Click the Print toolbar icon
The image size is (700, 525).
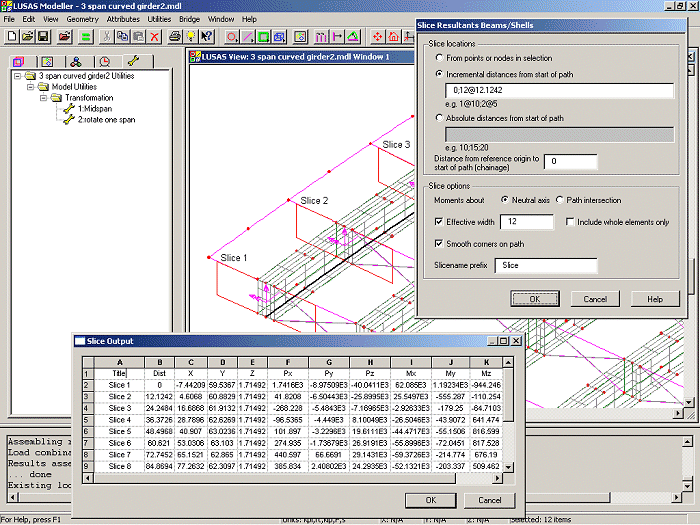click(x=175, y=37)
